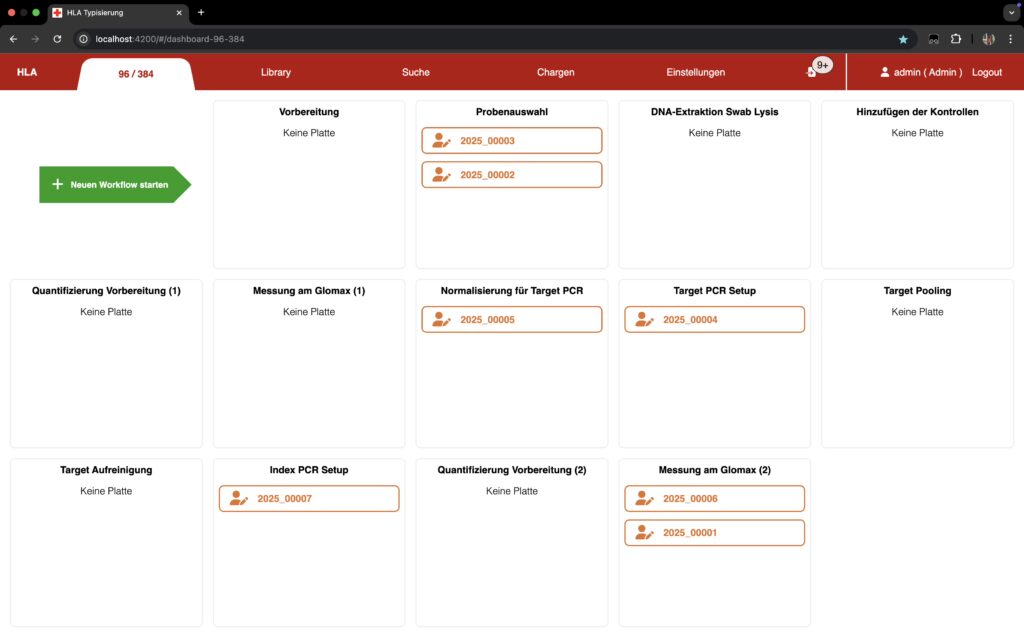The height and width of the screenshot is (640, 1024).
Task: Click Keine Platte under Target Pooling
Action: click(917, 312)
